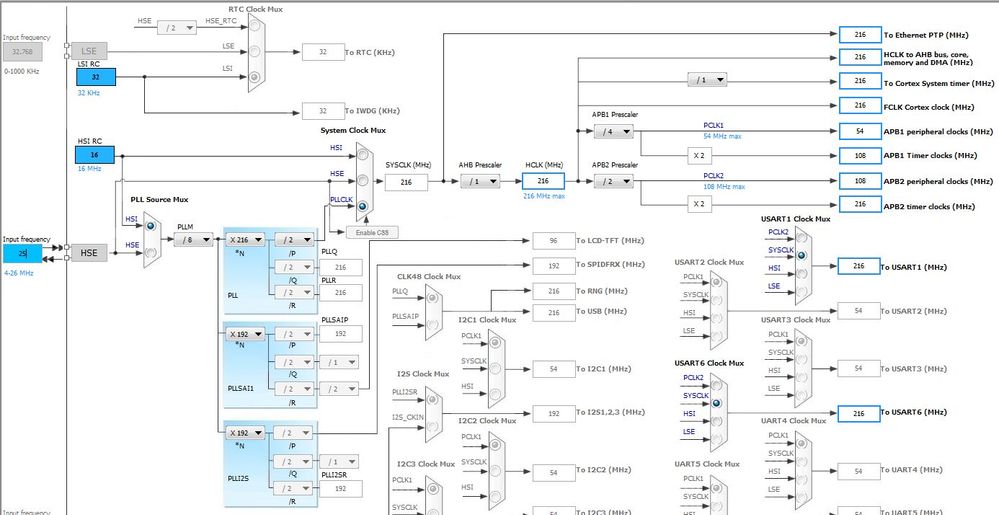Select PLLQ in CLK48 Clock Mux

point(432,298)
